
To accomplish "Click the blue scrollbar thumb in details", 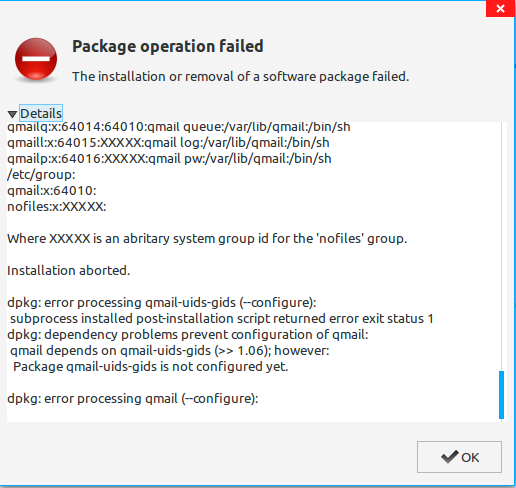I will click(x=501, y=395).
